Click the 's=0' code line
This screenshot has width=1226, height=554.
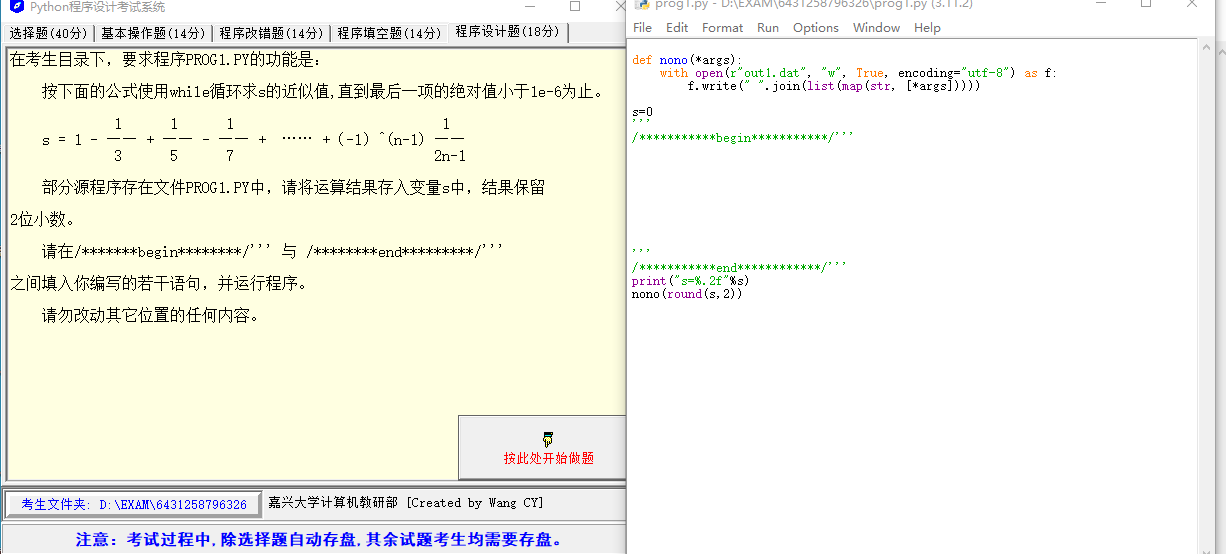pyautogui.click(x=642, y=111)
